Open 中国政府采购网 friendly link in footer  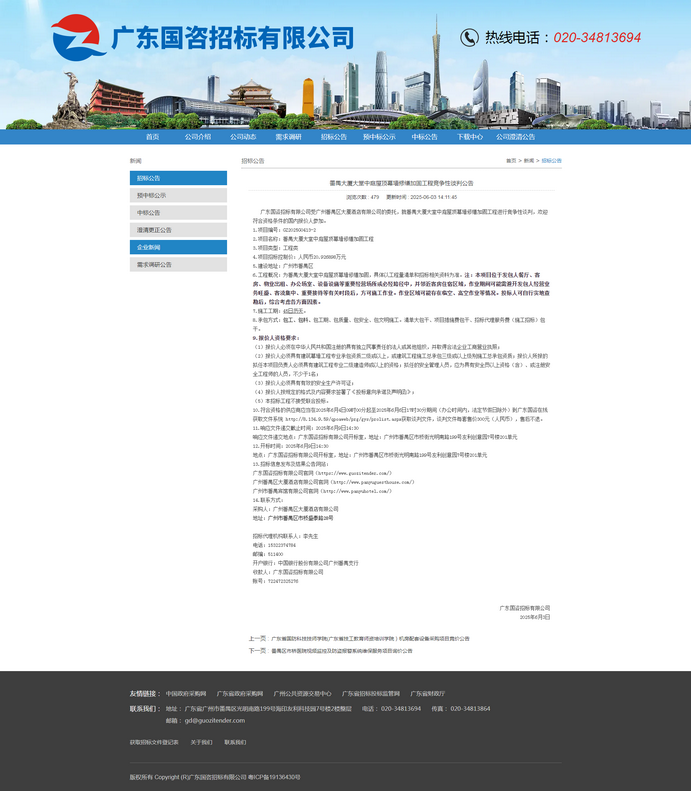tap(186, 694)
